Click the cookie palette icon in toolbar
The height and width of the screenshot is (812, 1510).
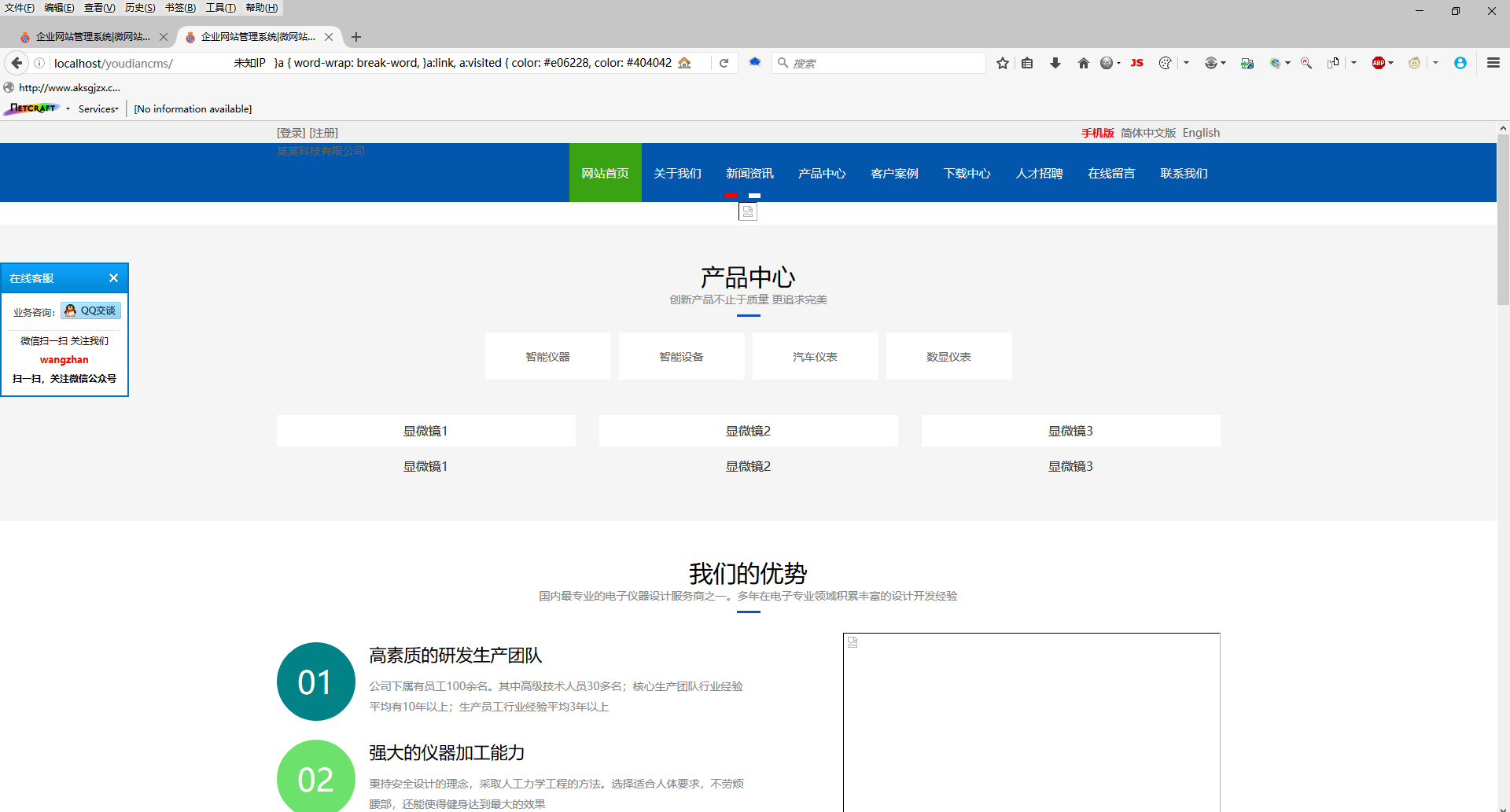pos(1165,63)
